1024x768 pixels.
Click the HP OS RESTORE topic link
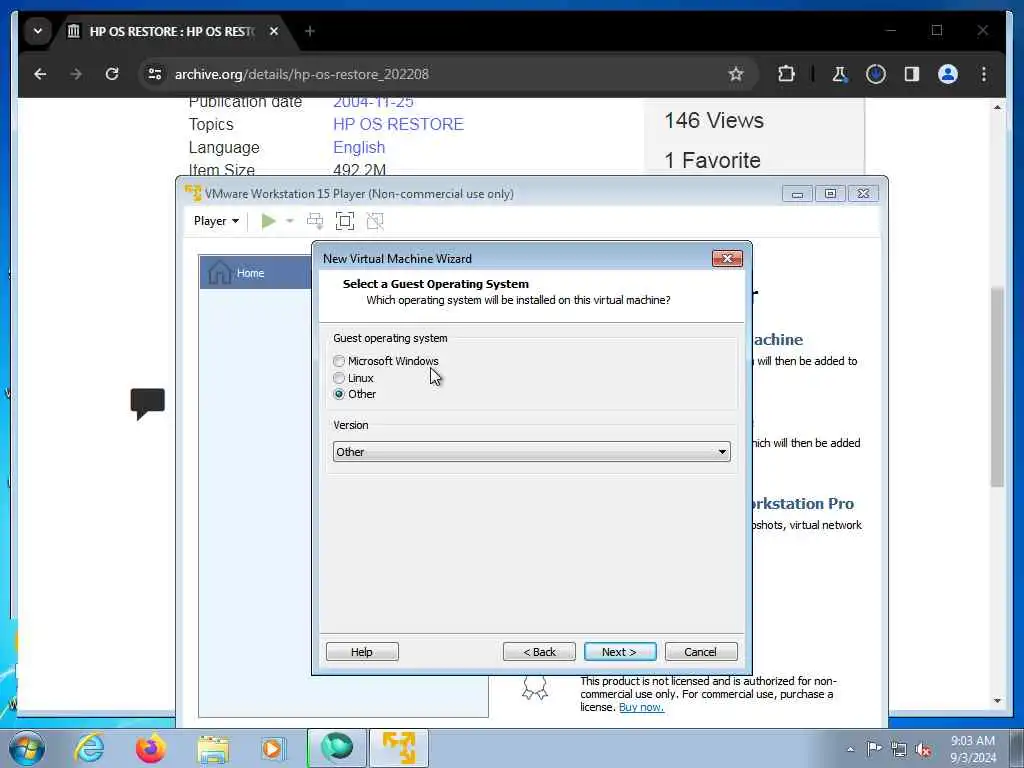pos(398,124)
